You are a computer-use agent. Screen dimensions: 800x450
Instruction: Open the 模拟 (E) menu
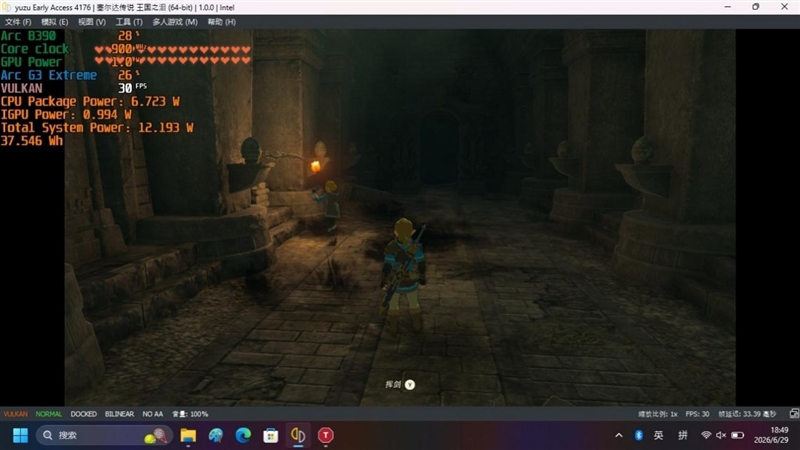tap(55, 22)
